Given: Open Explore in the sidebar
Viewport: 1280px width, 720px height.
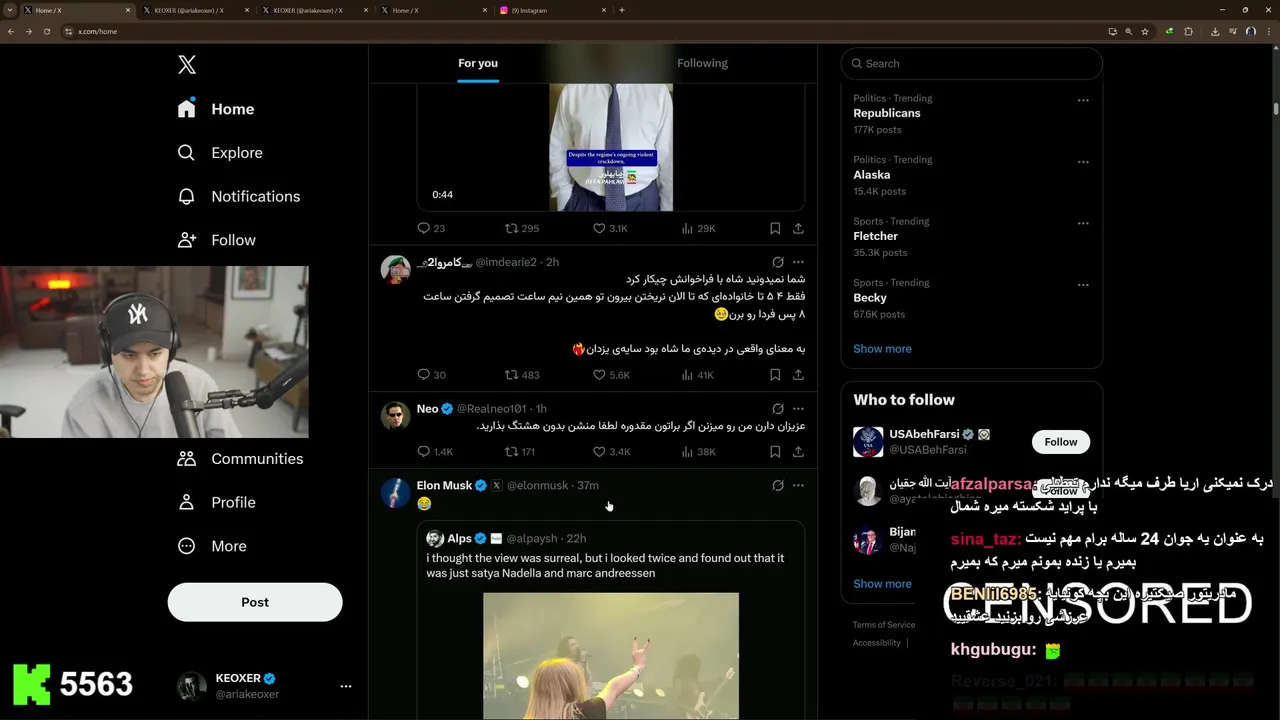Looking at the screenshot, I should 220,153.
